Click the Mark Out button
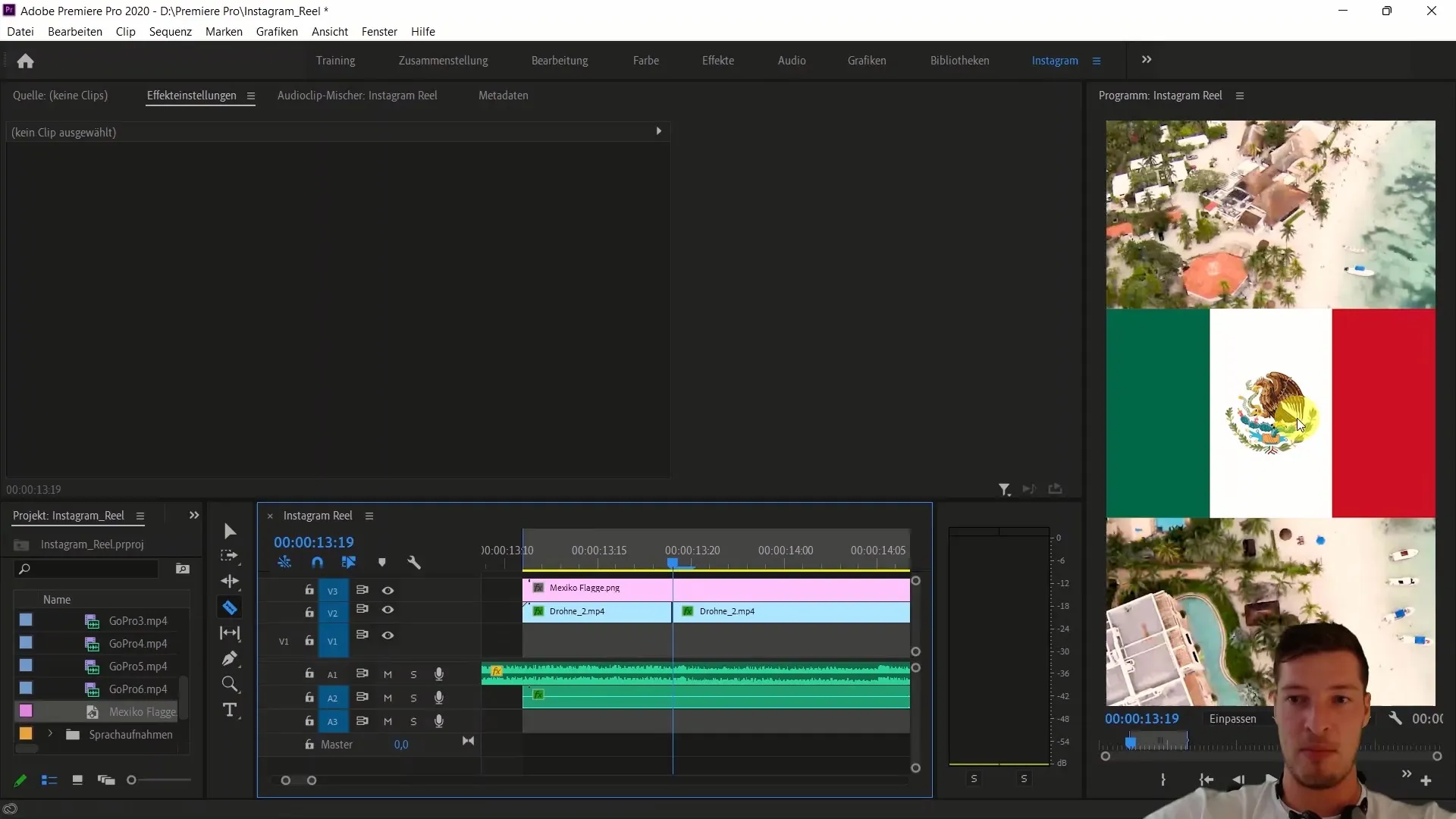The height and width of the screenshot is (819, 1456). click(x=1163, y=780)
